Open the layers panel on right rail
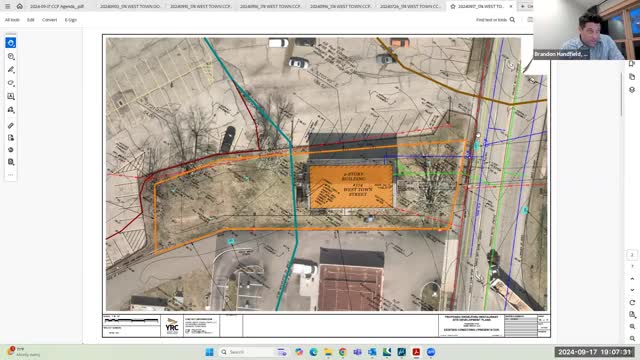Image resolution: width=640 pixels, height=360 pixels. tap(632, 90)
